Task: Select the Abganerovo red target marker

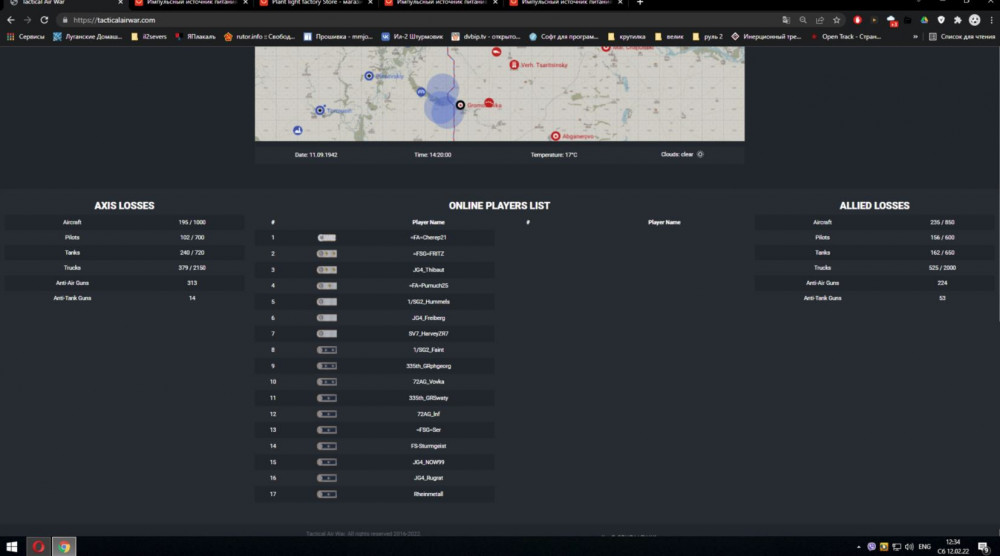Action: tap(556, 136)
